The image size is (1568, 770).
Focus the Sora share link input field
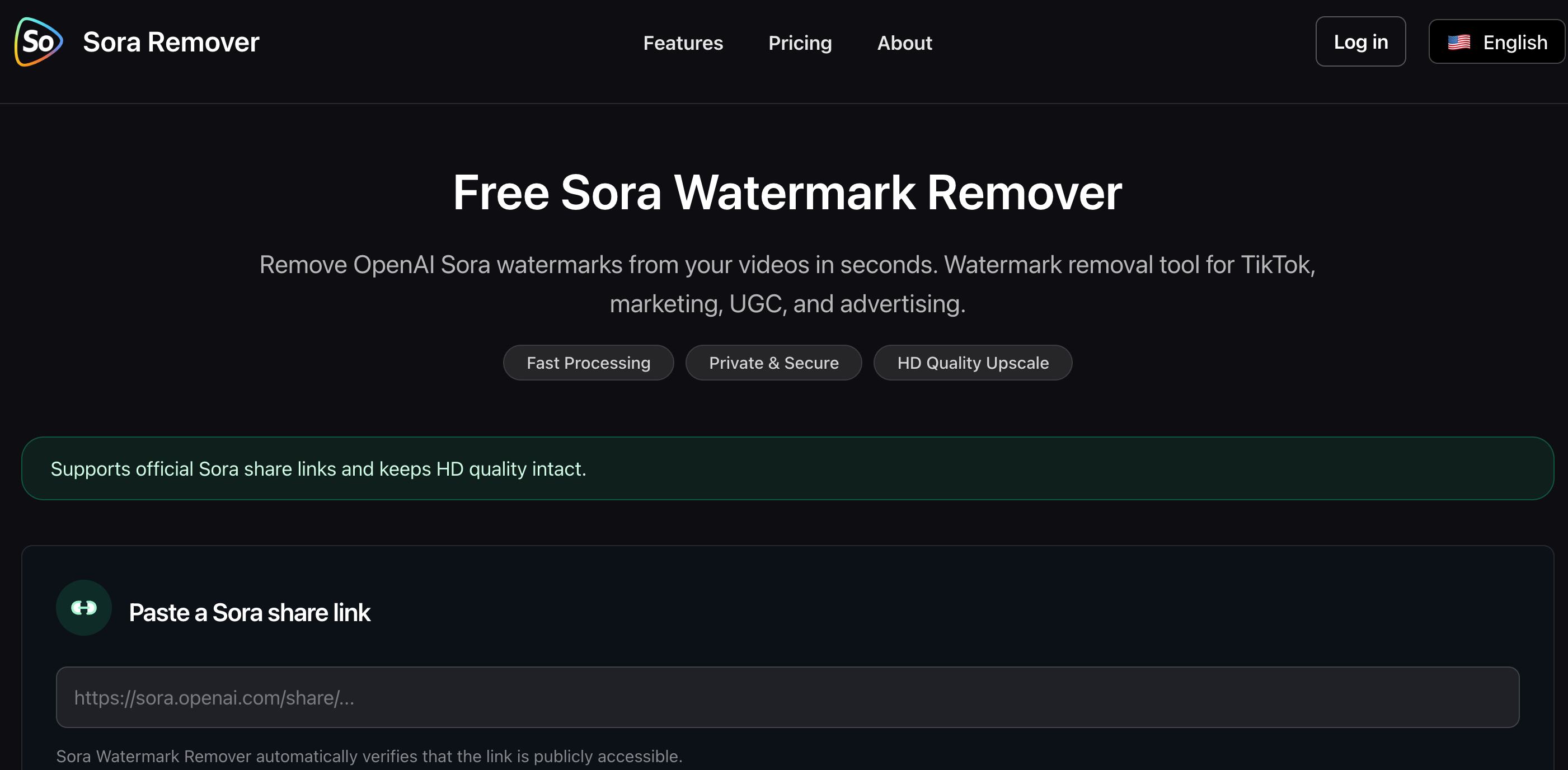click(787, 697)
